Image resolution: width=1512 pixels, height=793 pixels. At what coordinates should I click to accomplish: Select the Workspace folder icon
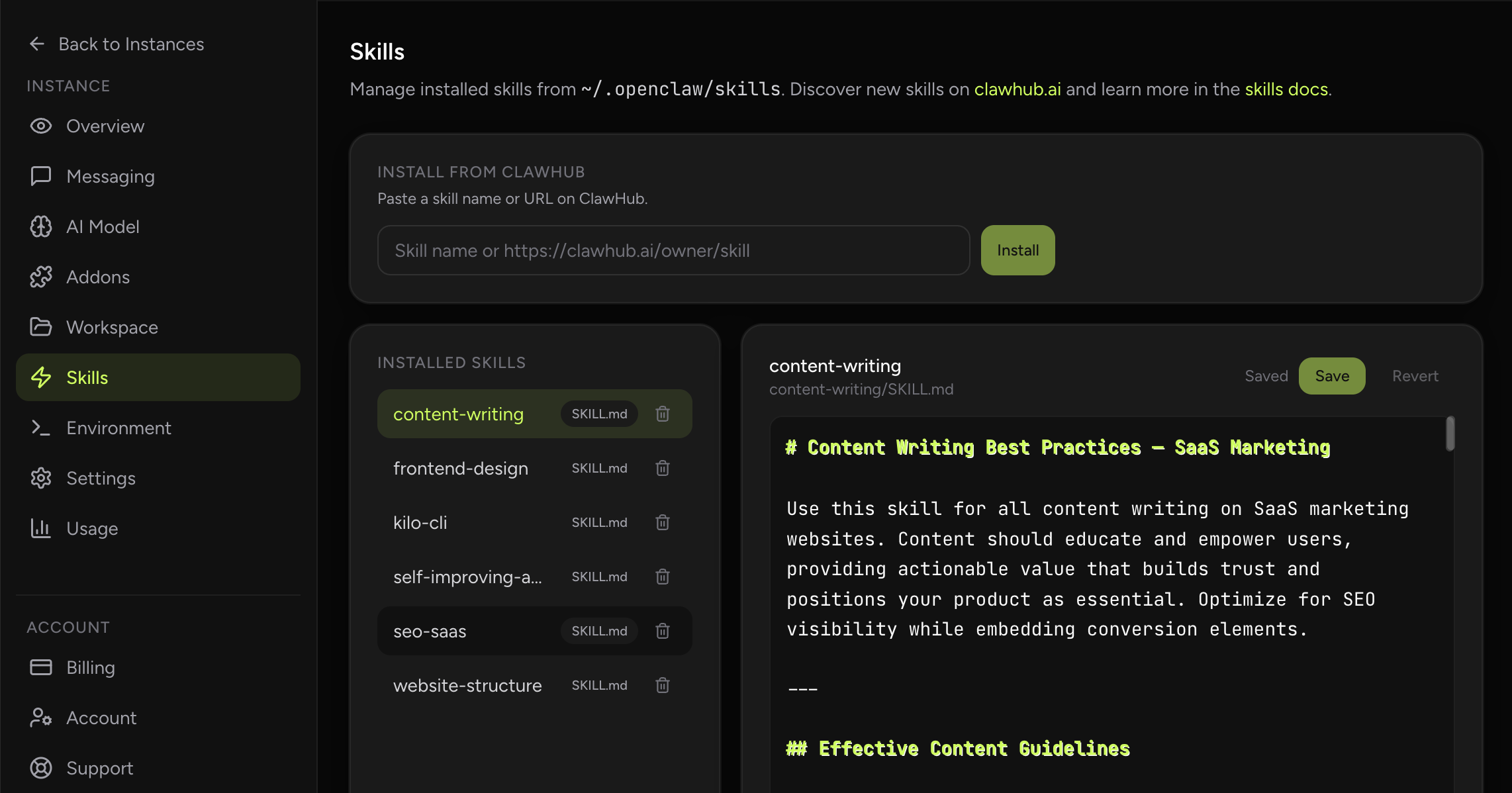pos(41,327)
